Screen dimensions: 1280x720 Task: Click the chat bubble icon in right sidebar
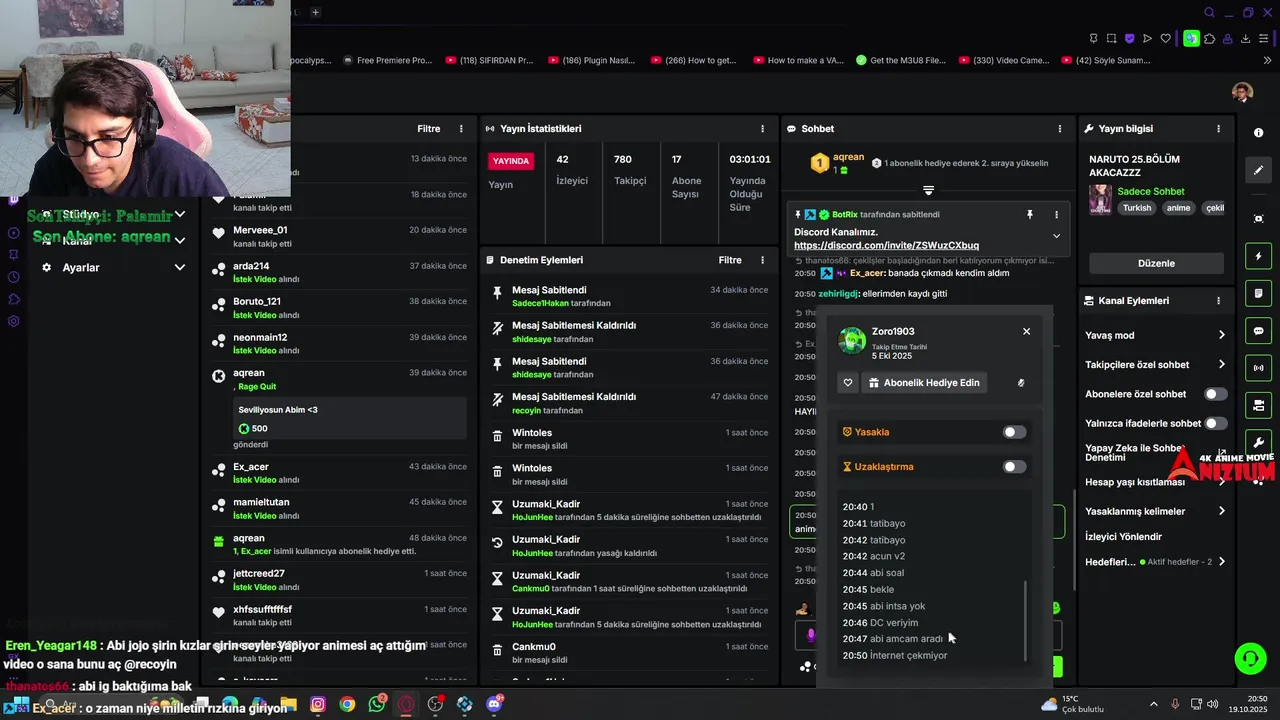pyautogui.click(x=1258, y=331)
